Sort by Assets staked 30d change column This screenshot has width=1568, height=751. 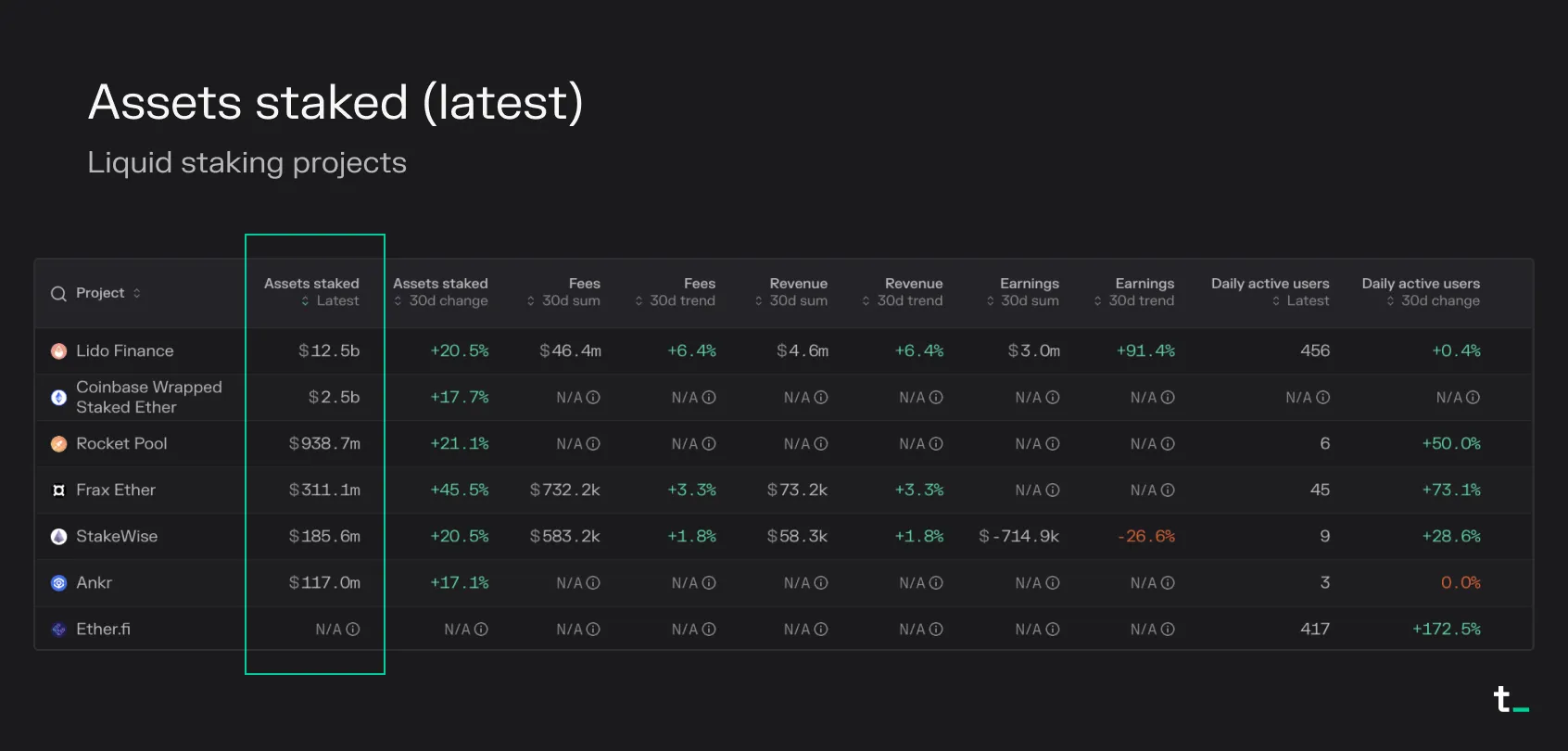pyautogui.click(x=398, y=301)
